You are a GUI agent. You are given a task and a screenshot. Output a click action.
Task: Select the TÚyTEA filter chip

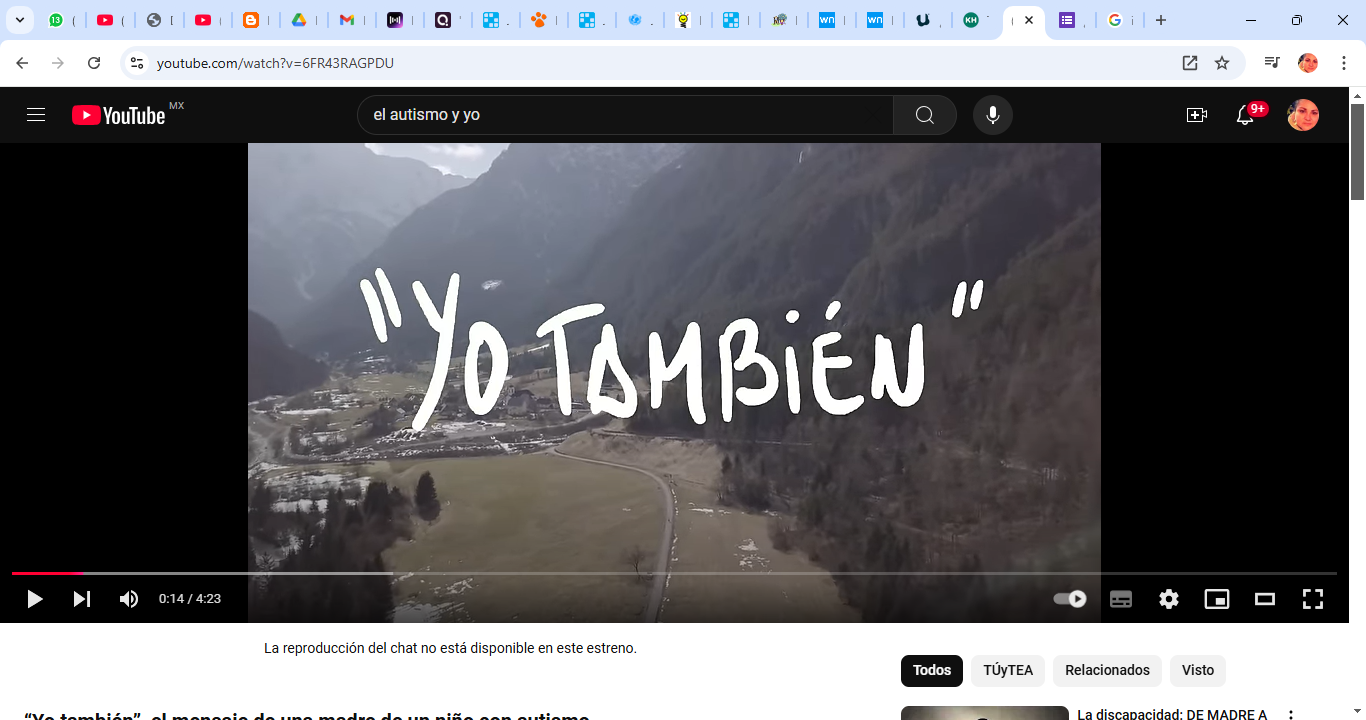tap(1008, 670)
